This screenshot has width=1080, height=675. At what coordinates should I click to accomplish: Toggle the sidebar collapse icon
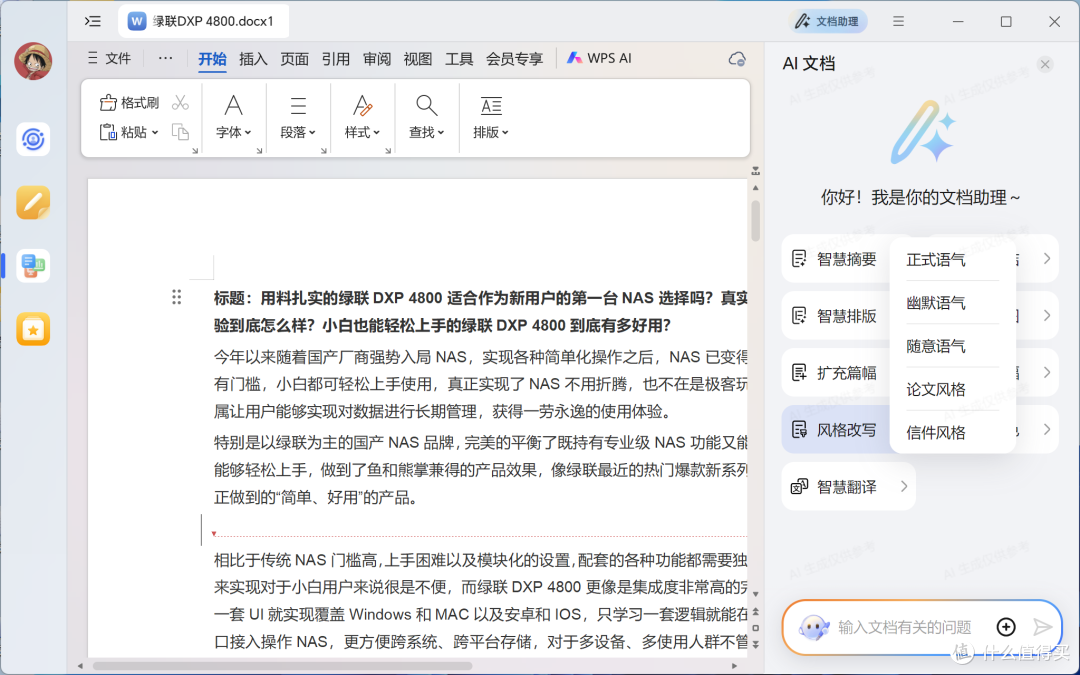tap(93, 21)
